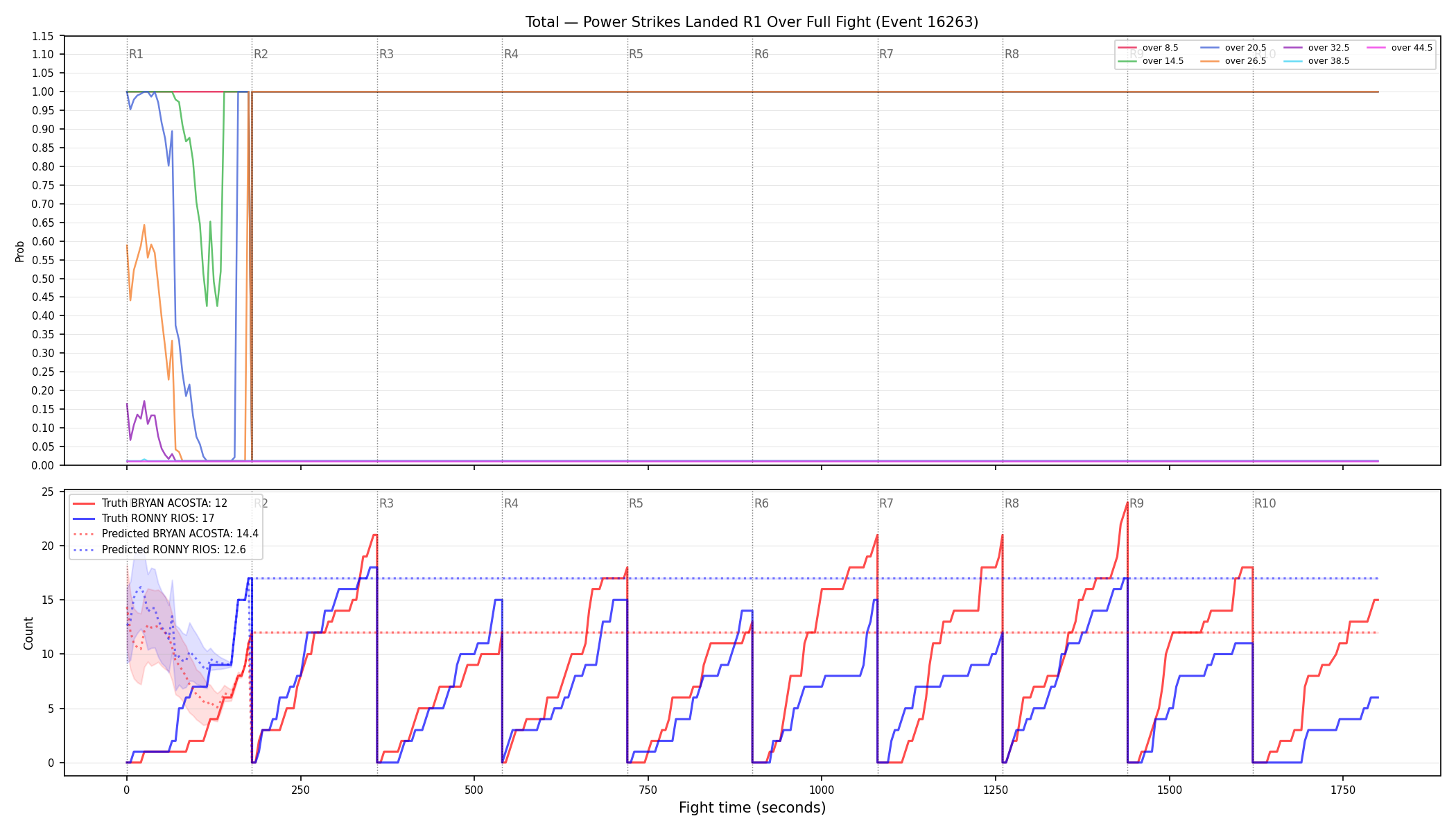Click the R3 round marker in probability chart
Viewport: 1456px width, 832px height.
coord(386,54)
